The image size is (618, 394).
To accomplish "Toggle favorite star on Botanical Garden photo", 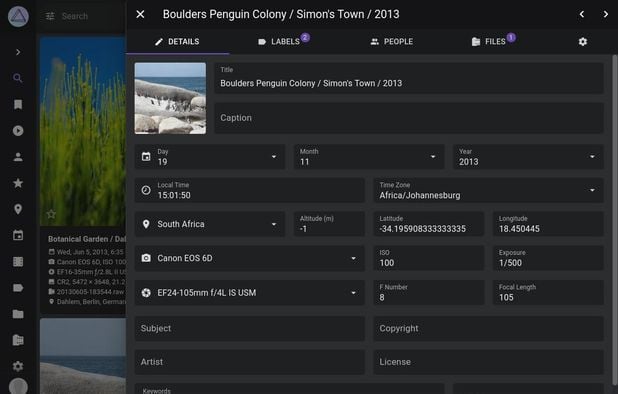I will pyautogui.click(x=51, y=214).
